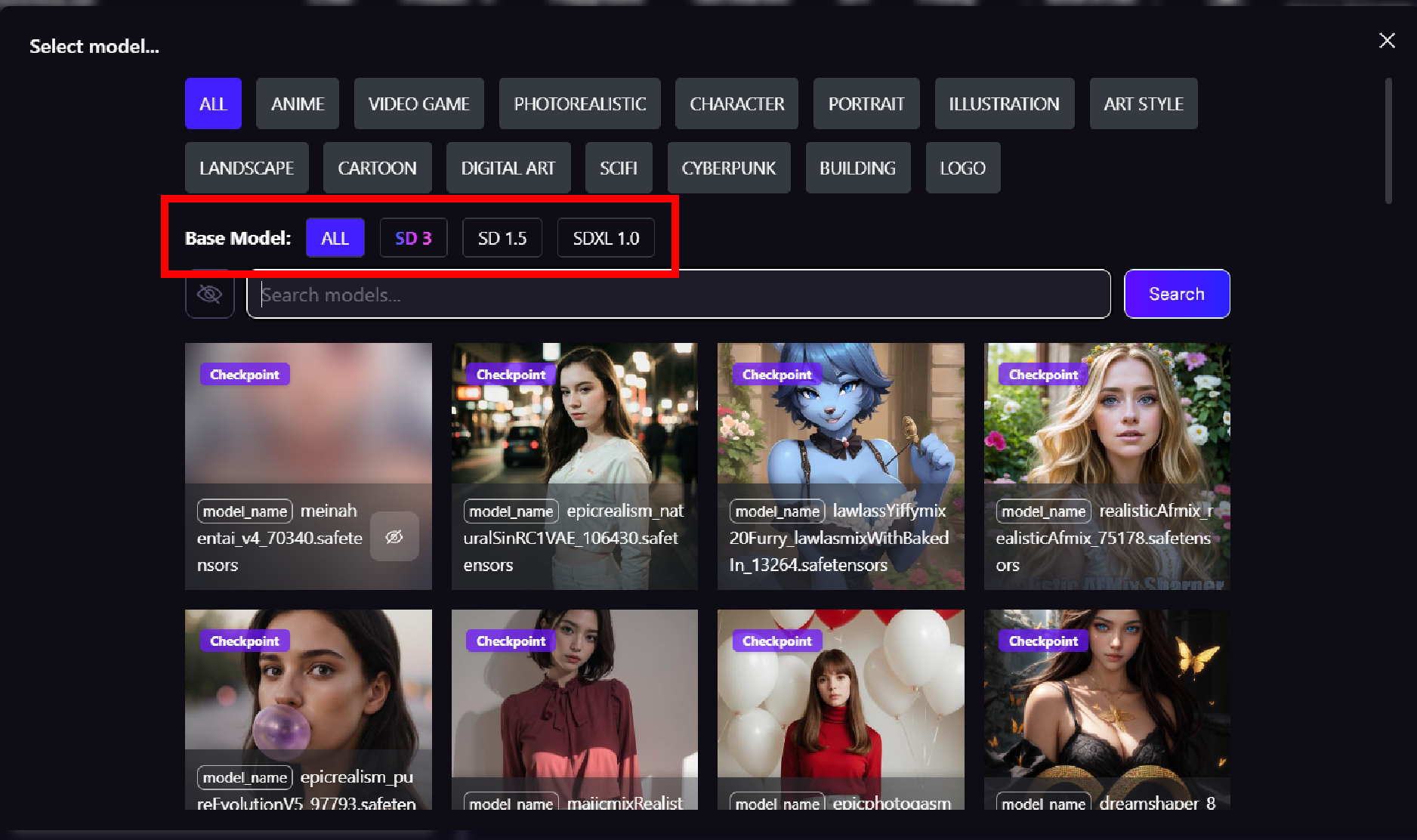1417x840 pixels.
Task: Click the vertical scrollbar of the dialog
Action: [x=1388, y=141]
